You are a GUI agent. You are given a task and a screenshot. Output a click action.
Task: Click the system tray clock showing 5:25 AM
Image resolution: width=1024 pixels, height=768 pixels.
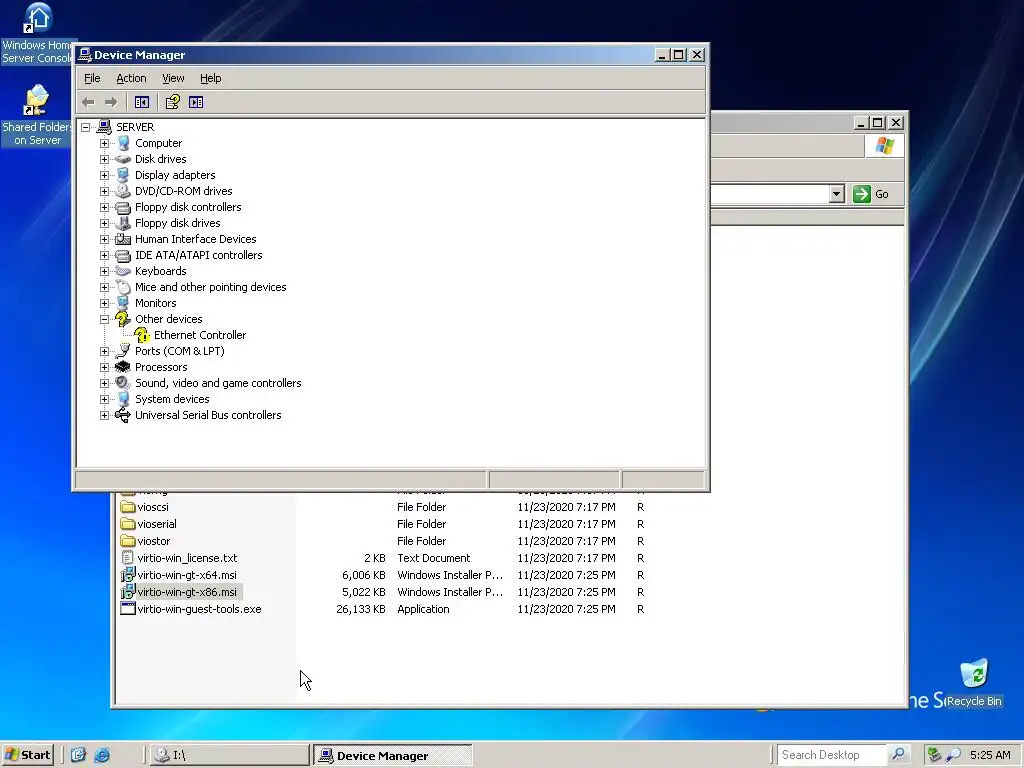tap(990, 755)
